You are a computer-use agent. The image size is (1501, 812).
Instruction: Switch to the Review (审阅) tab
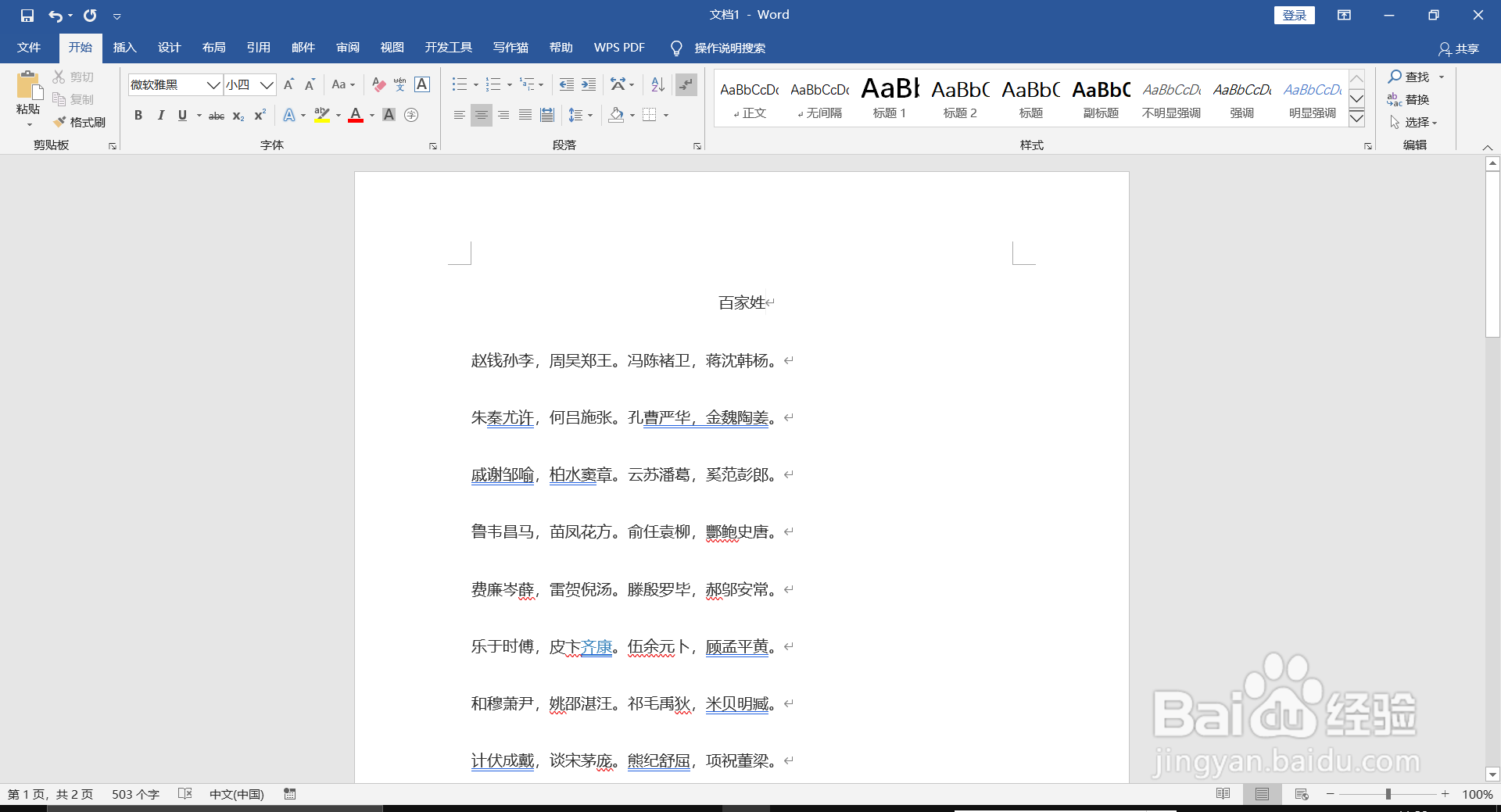click(348, 48)
